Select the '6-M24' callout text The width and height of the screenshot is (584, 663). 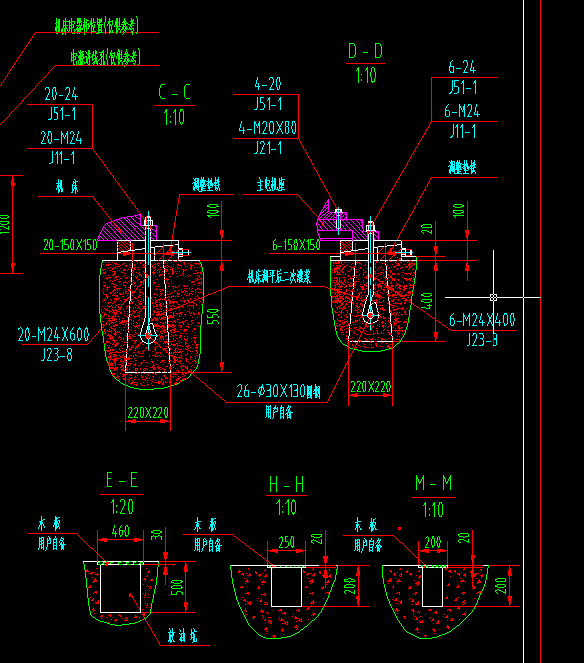tap(462, 111)
